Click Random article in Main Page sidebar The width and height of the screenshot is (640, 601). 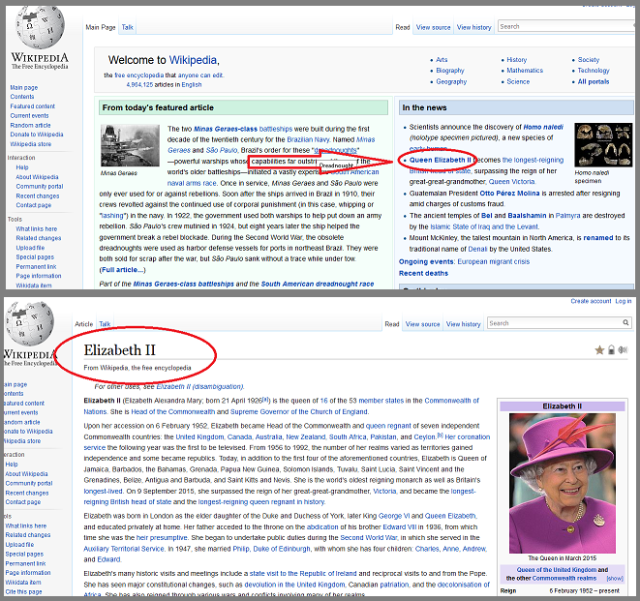[30, 125]
